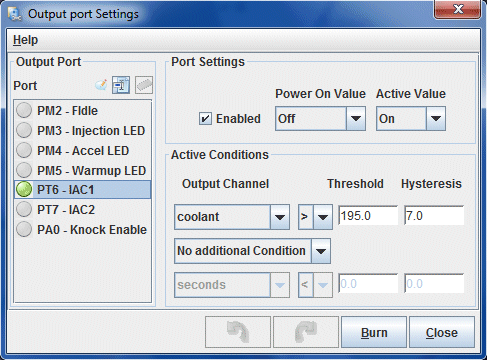Click the grayed chip icon near Port label
Viewport: 487px width, 360px height.
(144, 85)
